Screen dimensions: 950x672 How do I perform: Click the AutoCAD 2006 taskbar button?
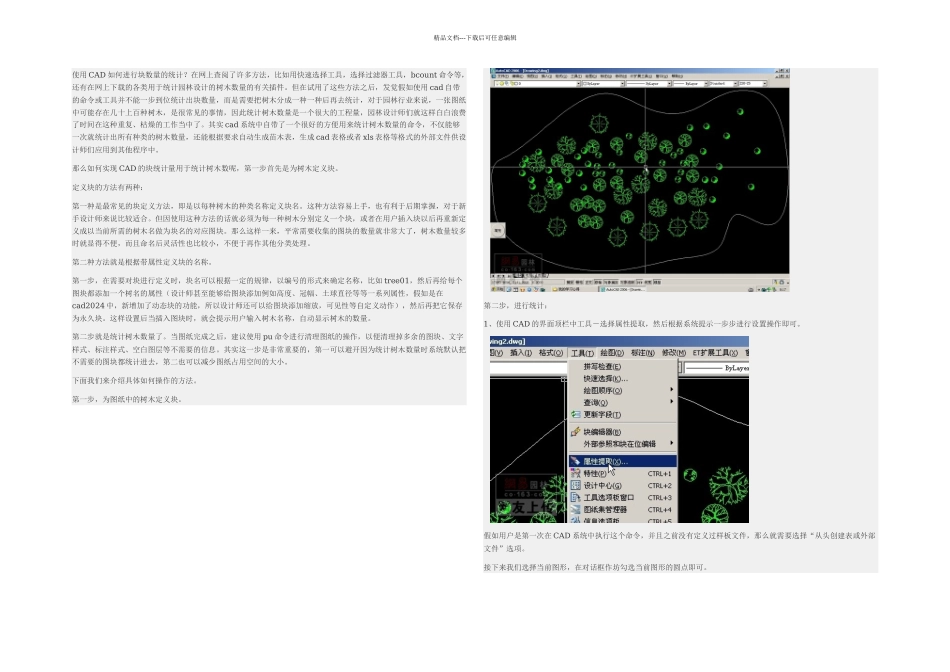point(622,290)
